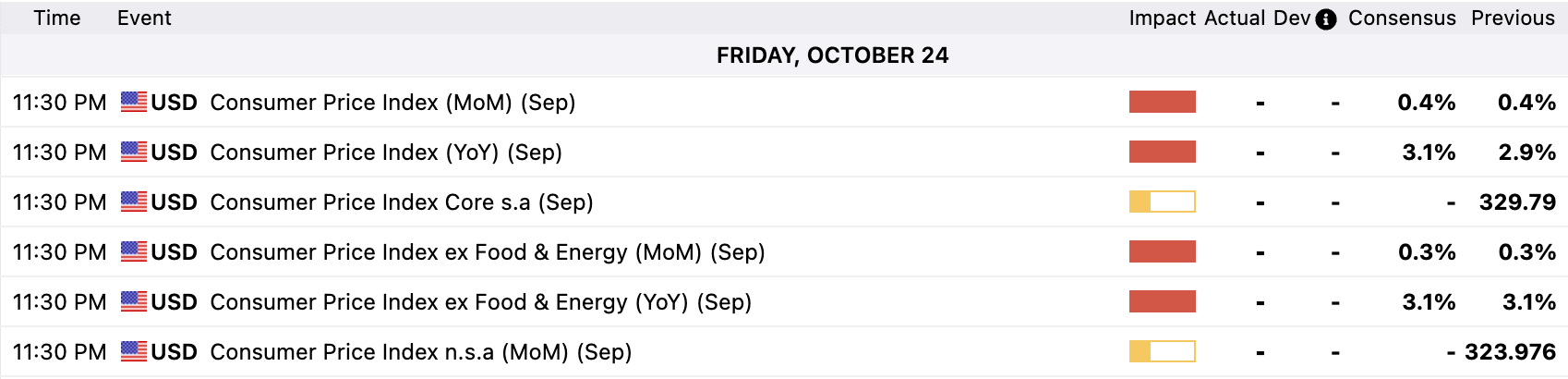Click red high-impact bar for CPI (MoM)
The width and height of the screenshot is (1568, 379).
coord(1162,102)
